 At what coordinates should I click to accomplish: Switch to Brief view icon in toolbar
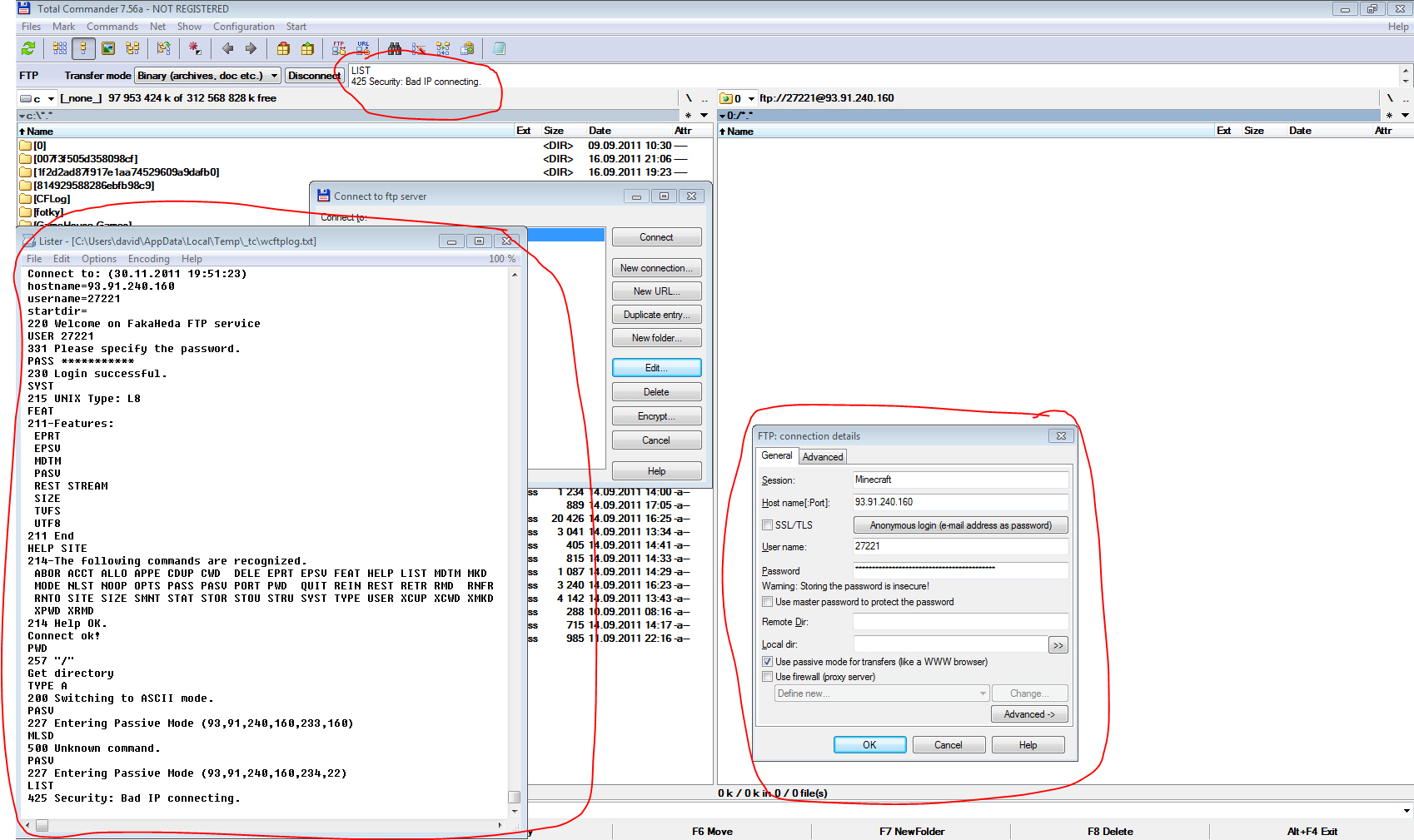click(60, 49)
